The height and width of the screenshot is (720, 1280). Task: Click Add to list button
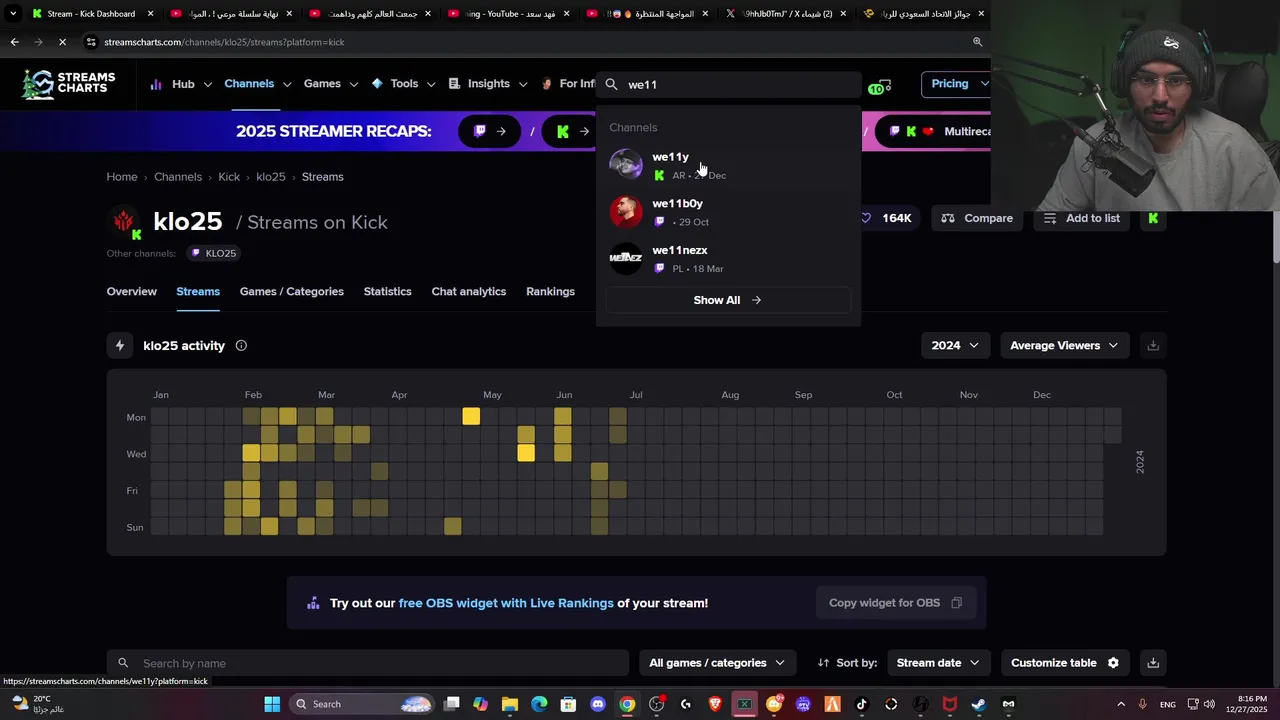(x=1082, y=218)
